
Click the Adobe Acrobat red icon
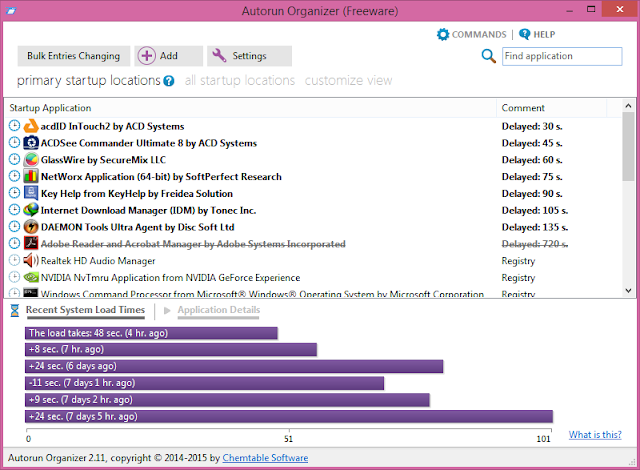31,244
